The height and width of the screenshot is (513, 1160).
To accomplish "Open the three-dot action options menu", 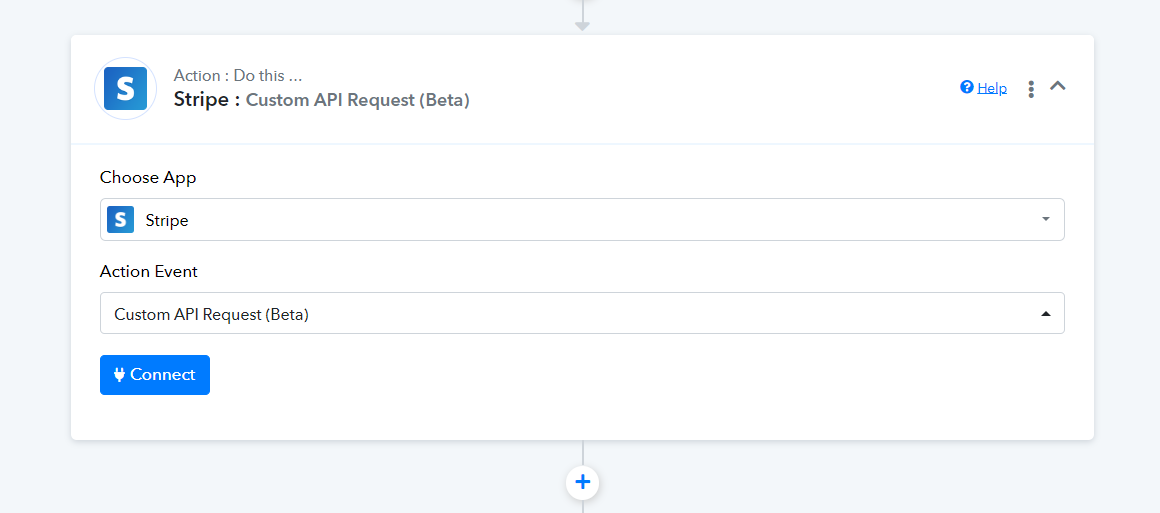I will point(1031,89).
